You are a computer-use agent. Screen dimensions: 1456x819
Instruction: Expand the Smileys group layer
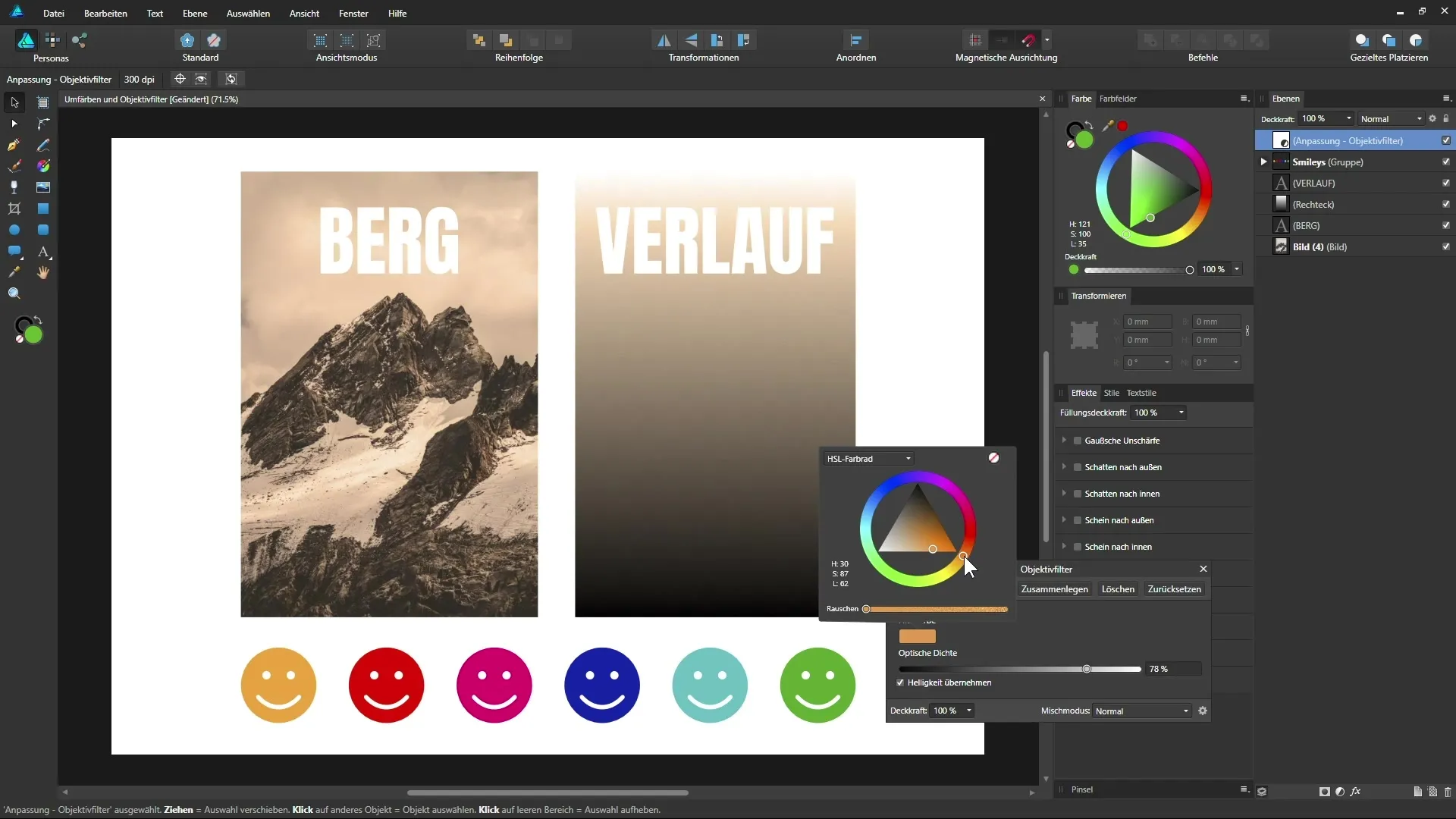[1263, 162]
